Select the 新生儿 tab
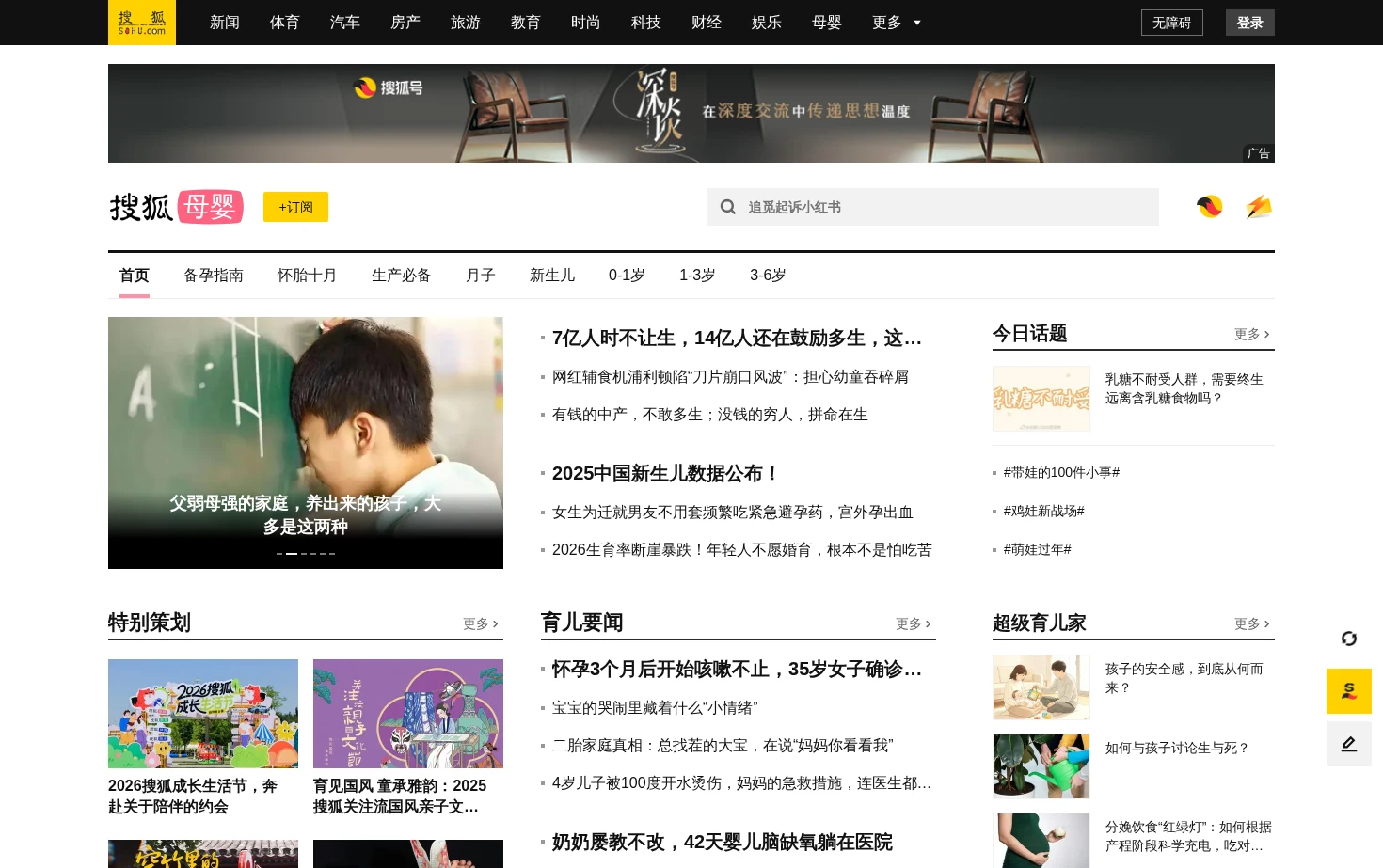Viewport: 1383px width, 868px height. coord(552,276)
